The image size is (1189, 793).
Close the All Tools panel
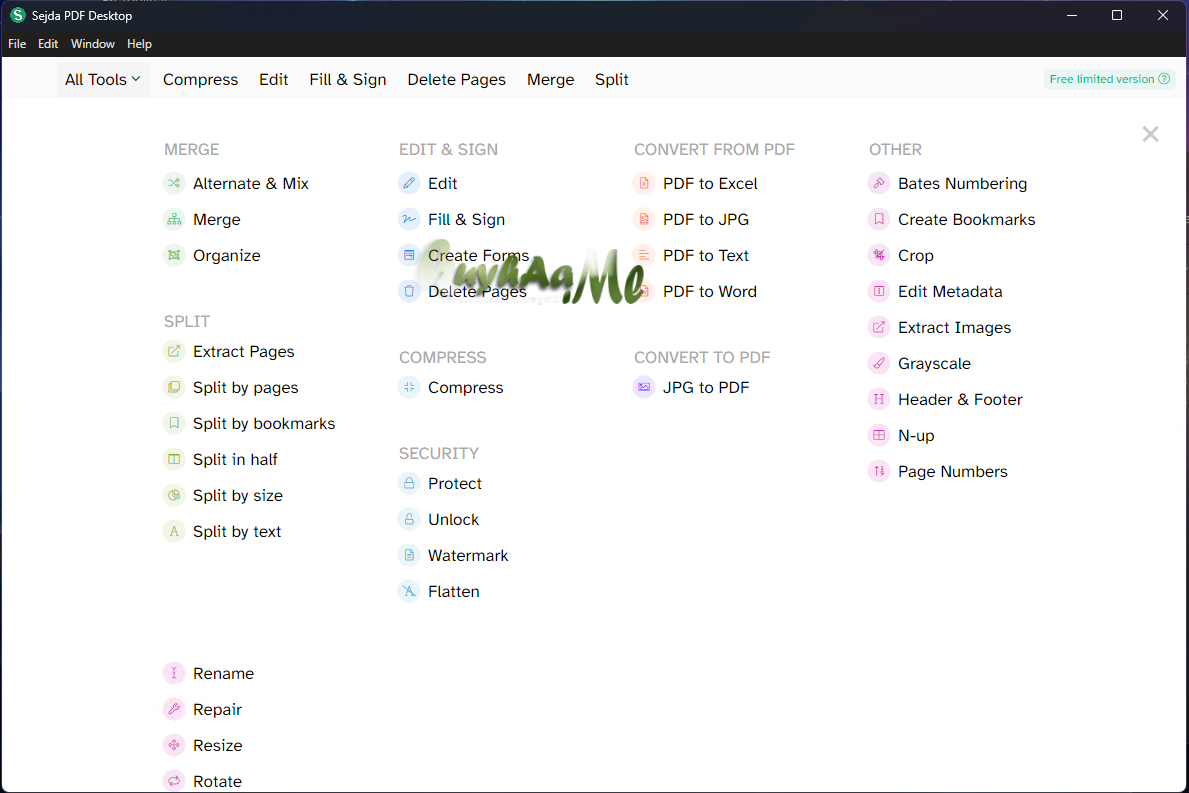tap(1150, 134)
